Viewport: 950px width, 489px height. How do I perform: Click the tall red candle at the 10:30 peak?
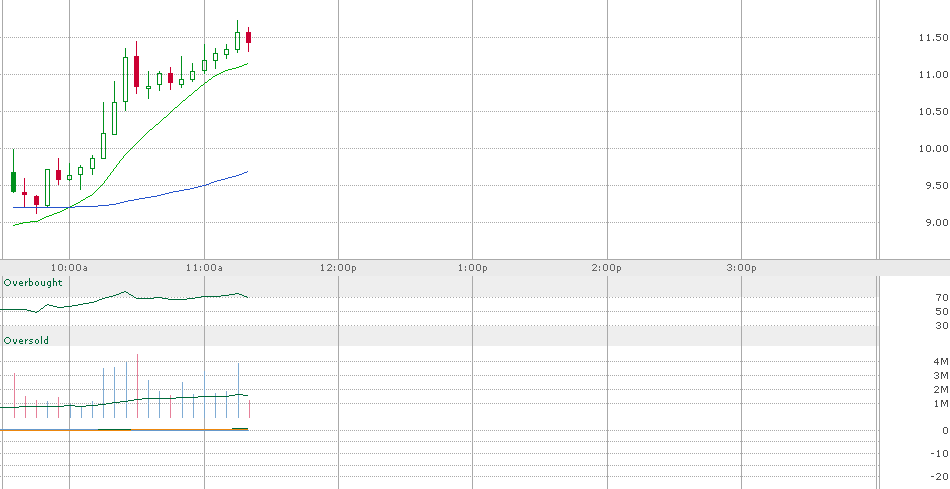pyautogui.click(x=136, y=72)
